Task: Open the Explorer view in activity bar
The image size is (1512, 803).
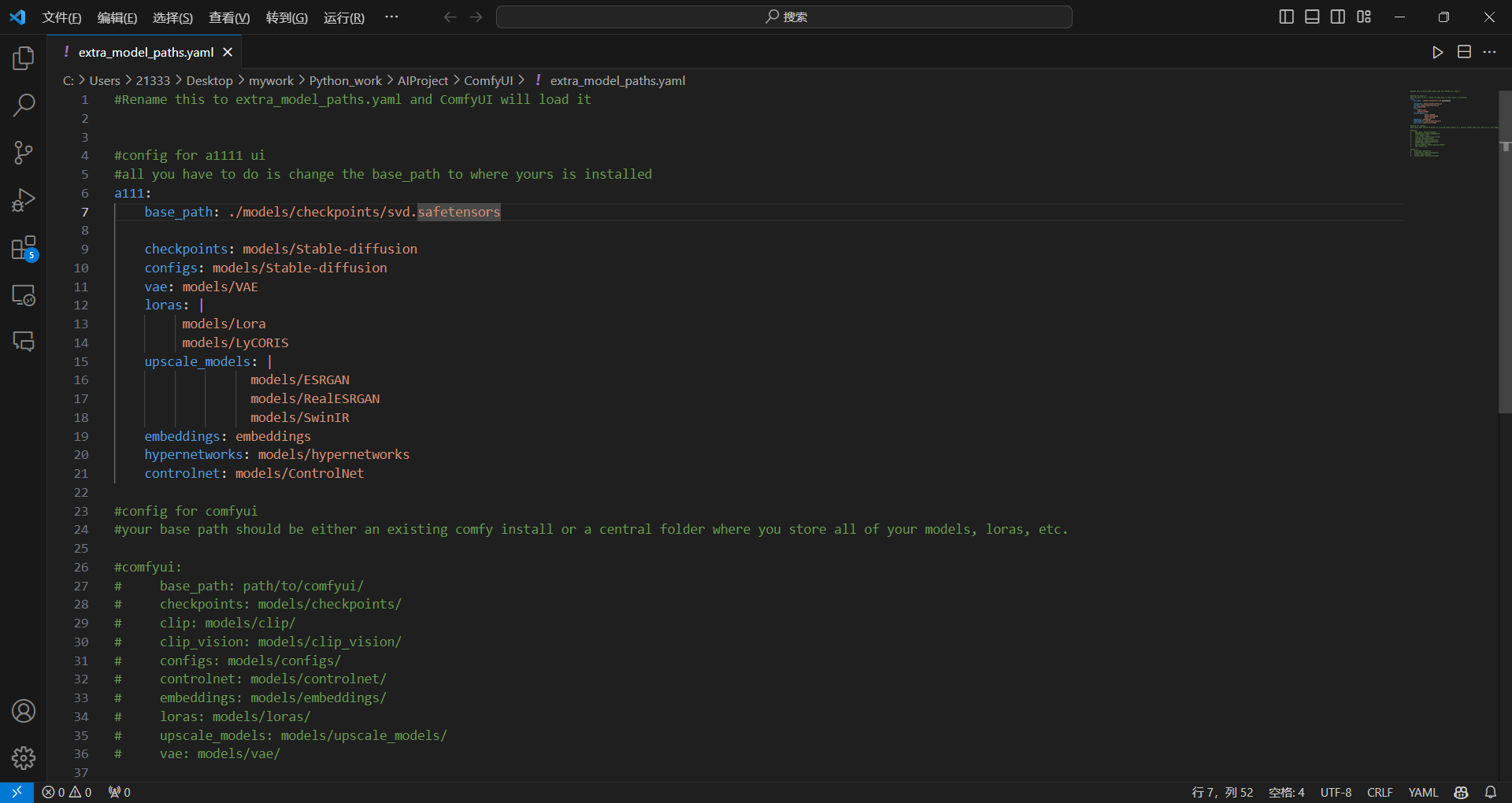Action: coord(24,57)
